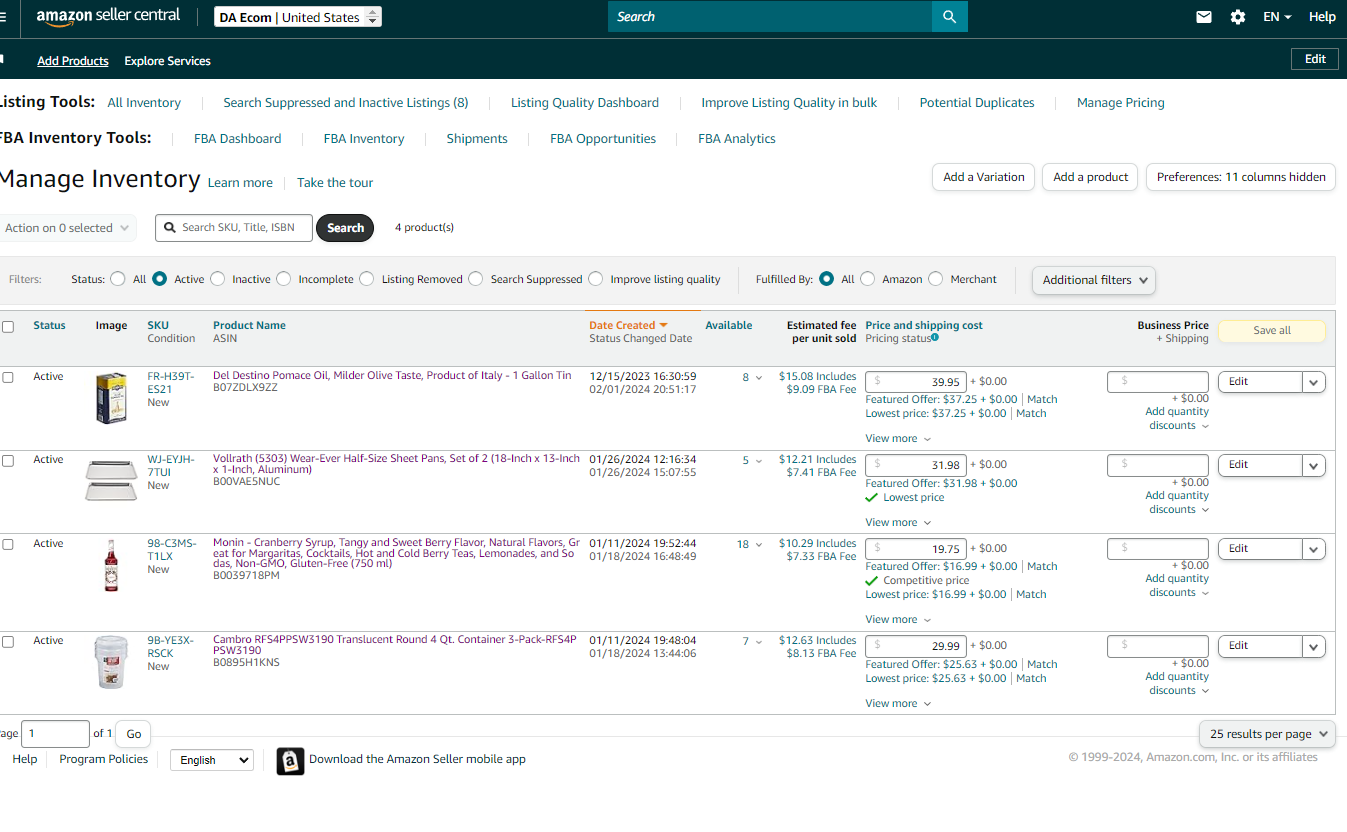The width and height of the screenshot is (1347, 832).
Task: Open the Action on 0 selected dropdown
Action: coord(68,228)
